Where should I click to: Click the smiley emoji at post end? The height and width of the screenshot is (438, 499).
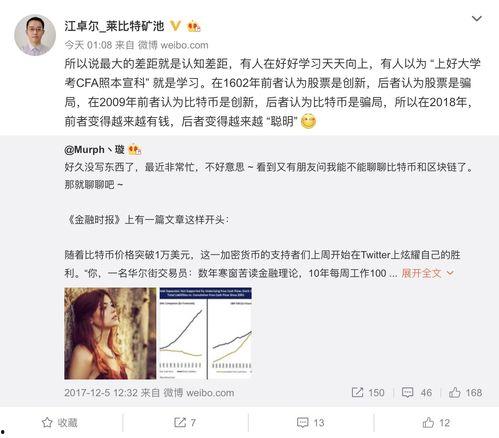pos(308,121)
